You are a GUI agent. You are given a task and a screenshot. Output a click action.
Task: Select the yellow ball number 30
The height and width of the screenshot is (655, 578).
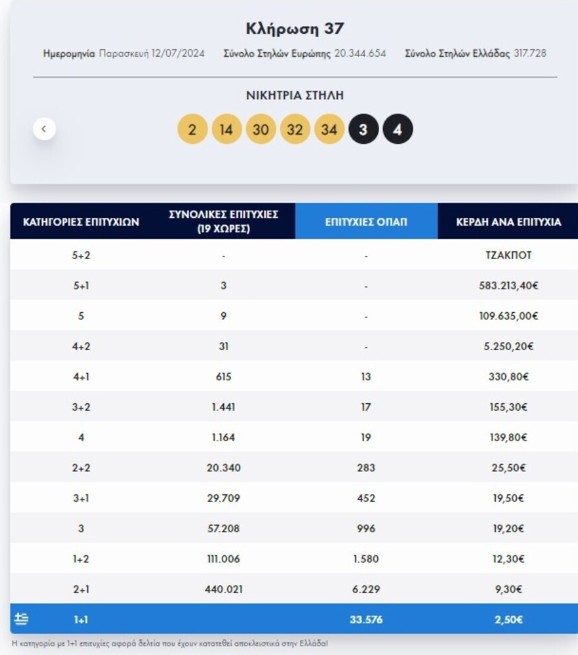point(261,129)
